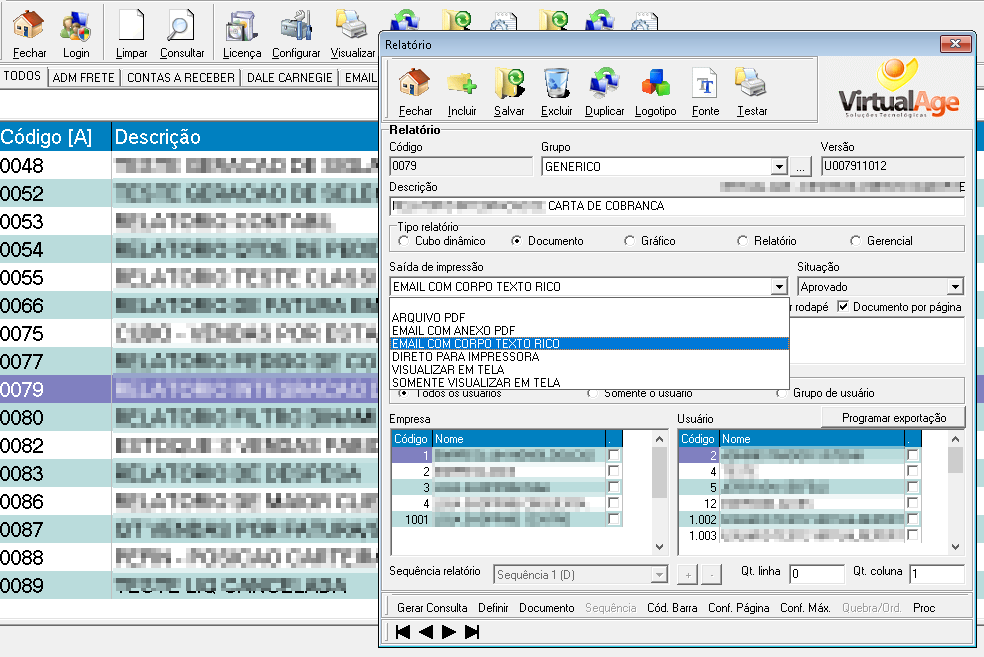Toggle the Documento por página checkbox

coord(843,307)
